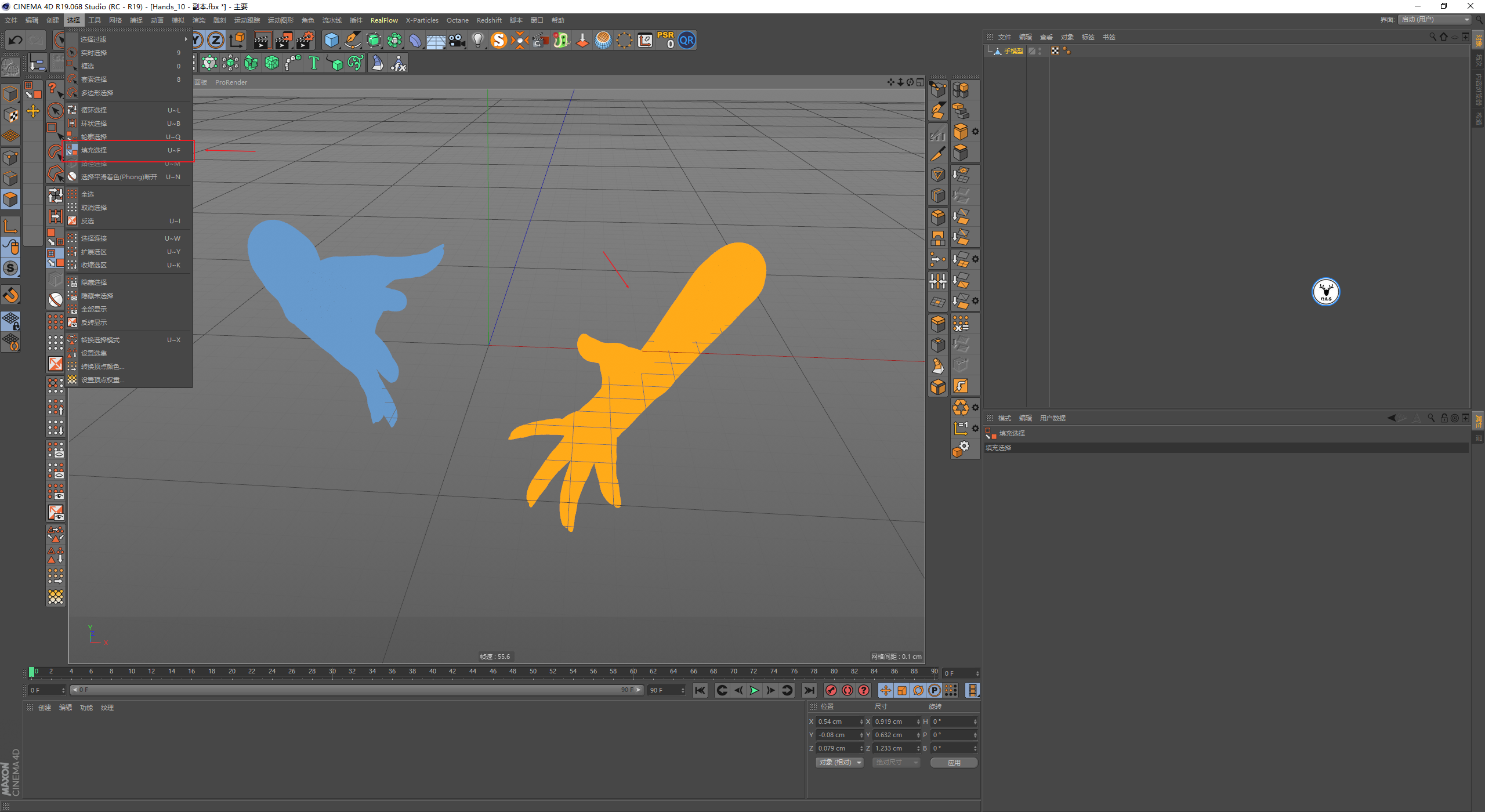Click the 应用 apply button

[954, 763]
